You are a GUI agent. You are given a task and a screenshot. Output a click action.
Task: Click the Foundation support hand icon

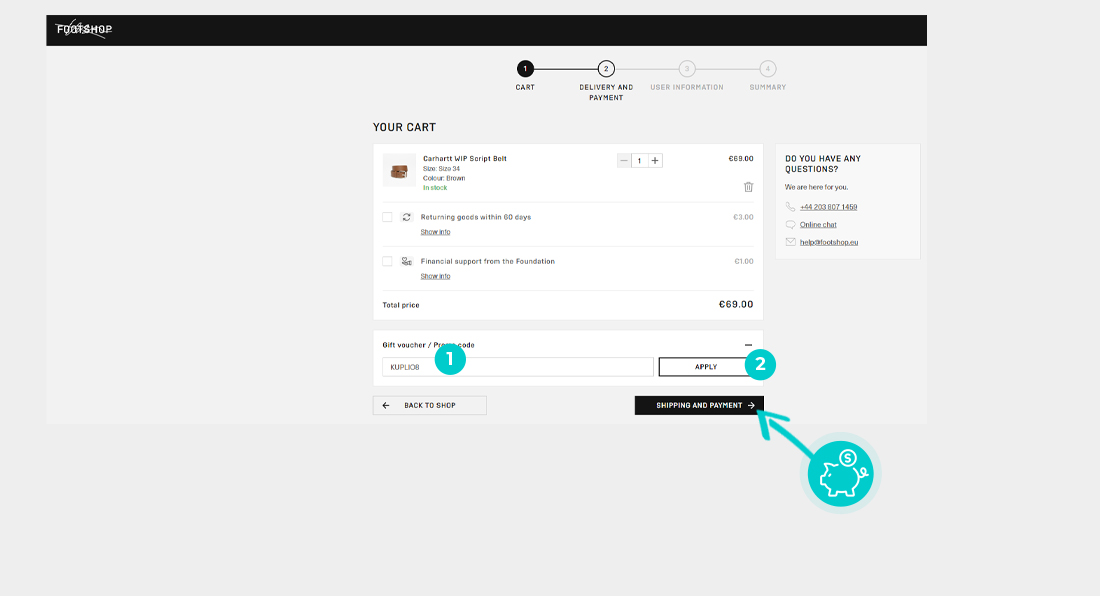click(x=407, y=261)
